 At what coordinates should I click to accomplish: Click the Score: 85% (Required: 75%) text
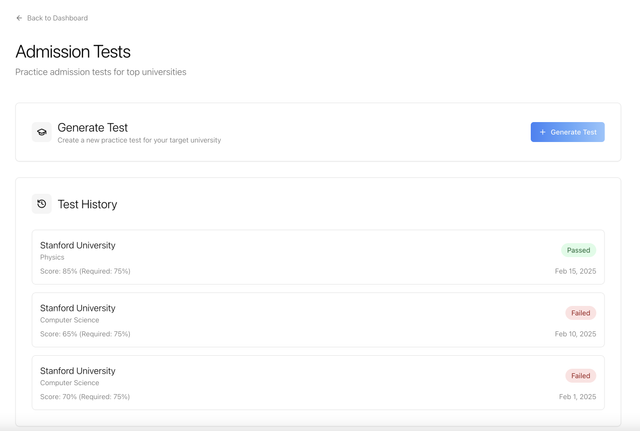point(85,271)
